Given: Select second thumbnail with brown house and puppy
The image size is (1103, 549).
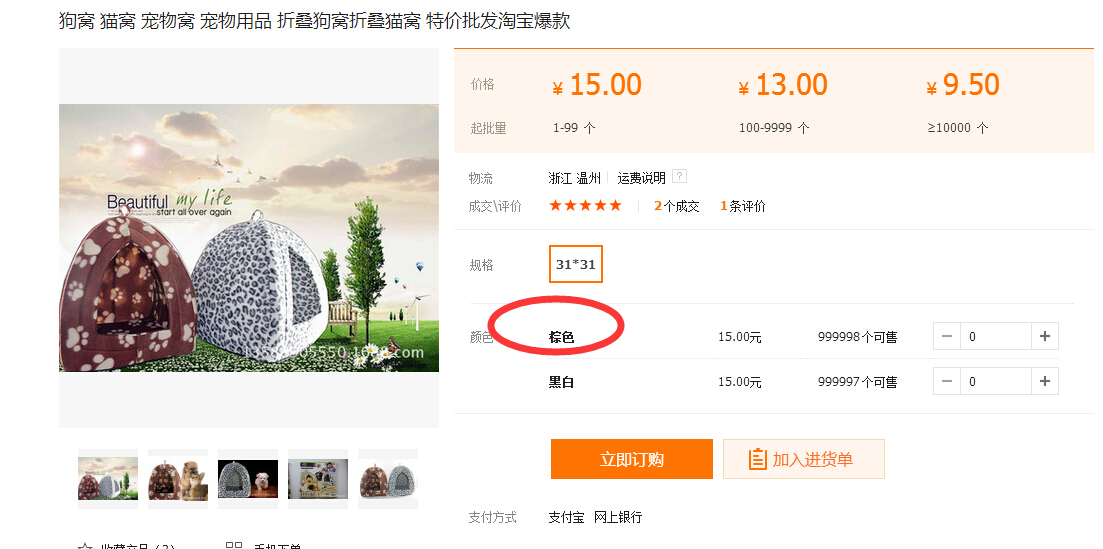Looking at the screenshot, I should [x=178, y=479].
